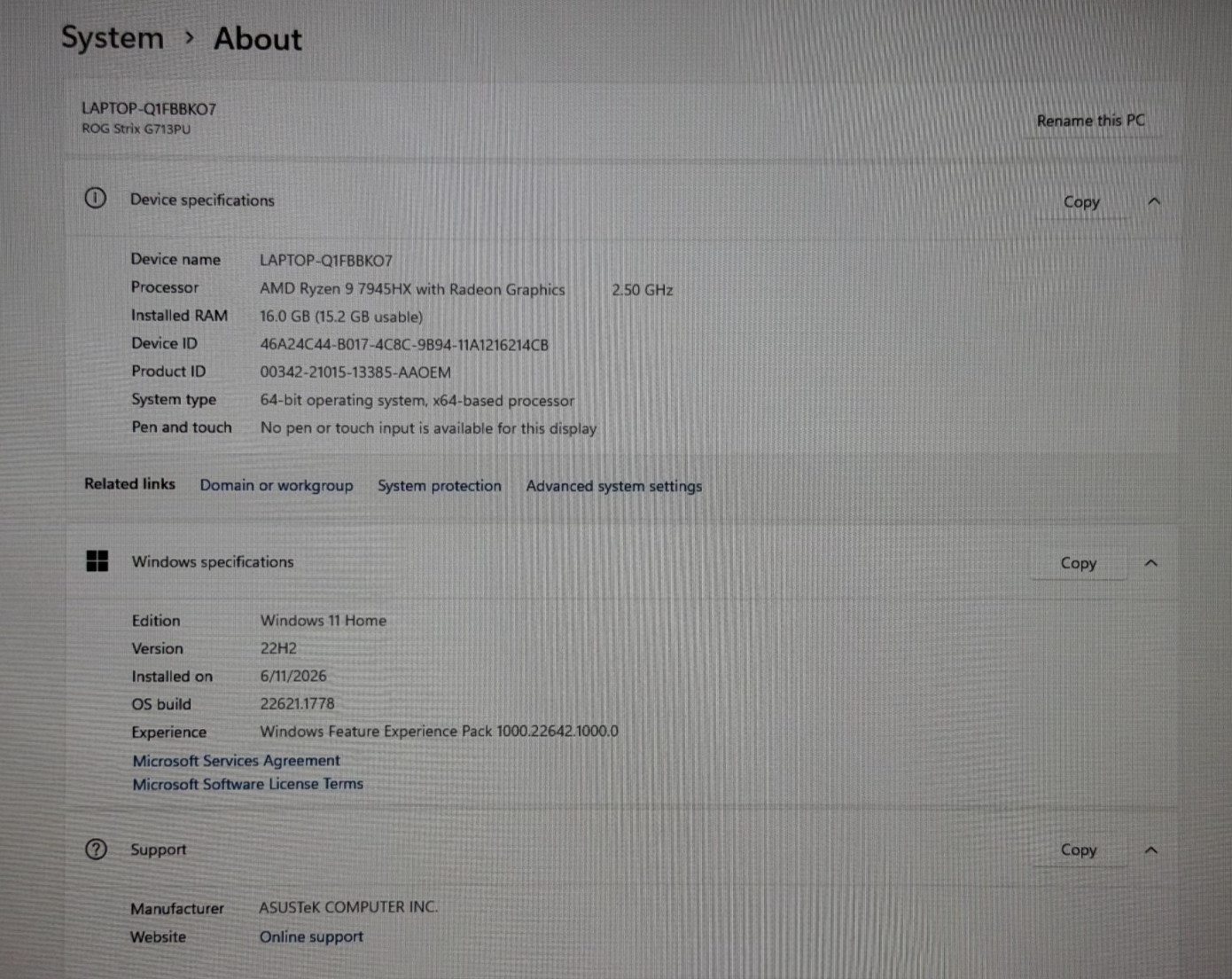Click the Installed on date 6/11/2026
1232x979 pixels.
(x=293, y=676)
